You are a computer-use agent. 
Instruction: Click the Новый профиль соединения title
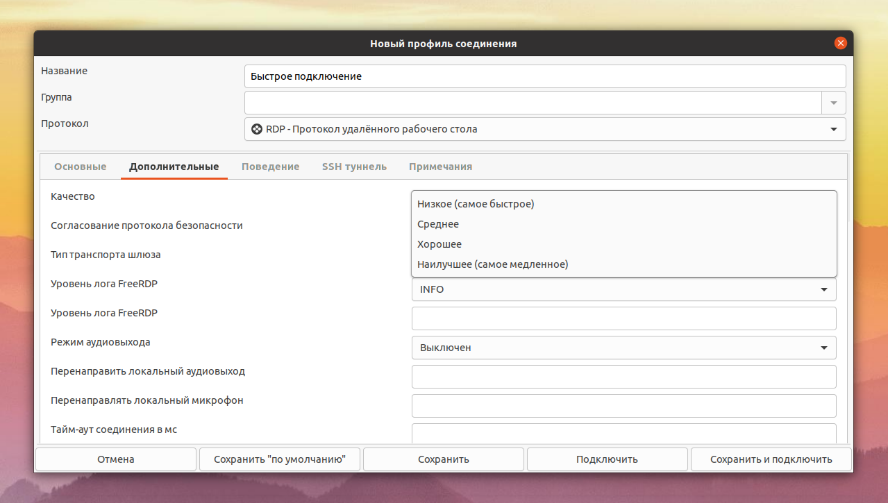click(x=443, y=44)
